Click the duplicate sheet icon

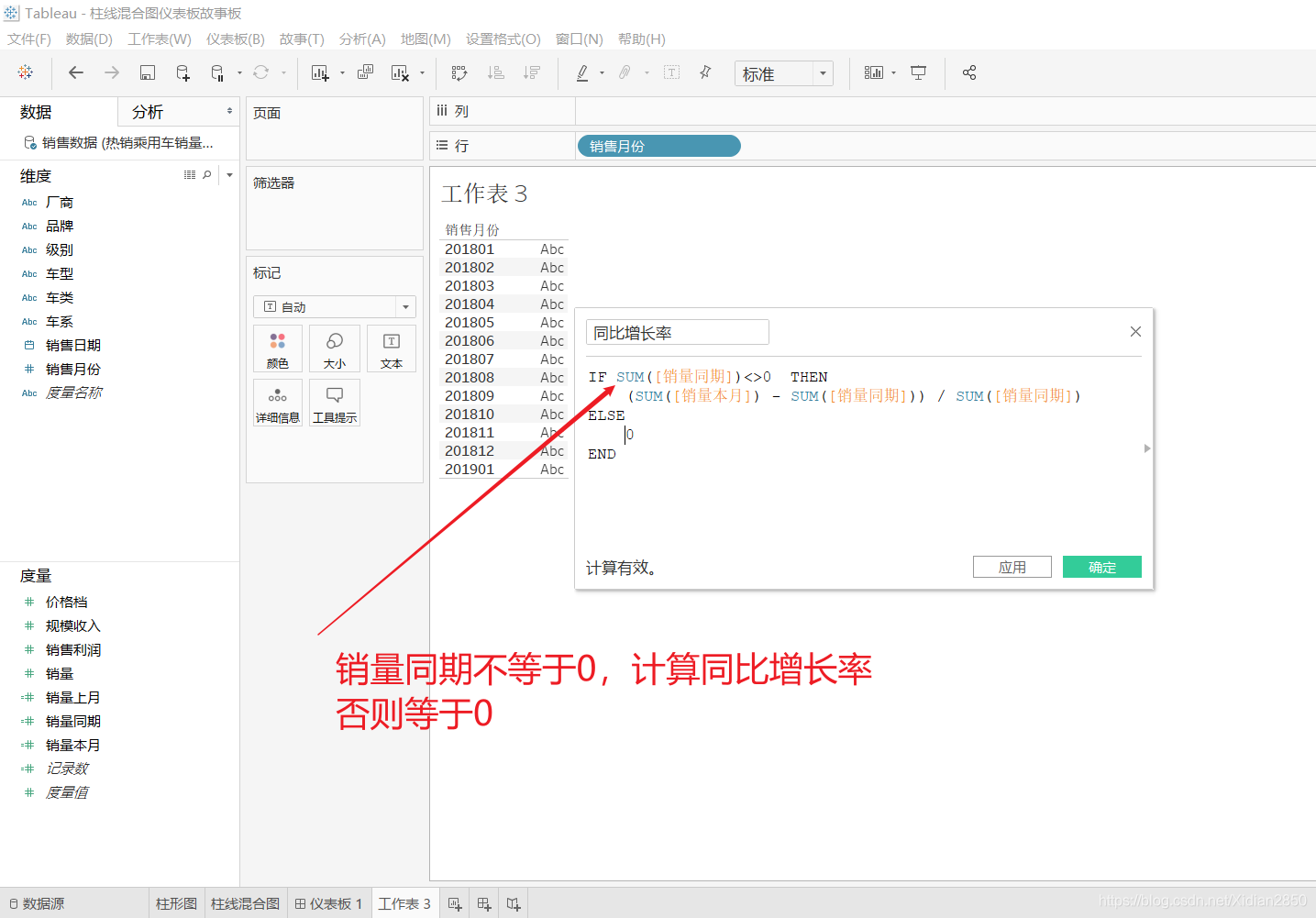point(365,72)
